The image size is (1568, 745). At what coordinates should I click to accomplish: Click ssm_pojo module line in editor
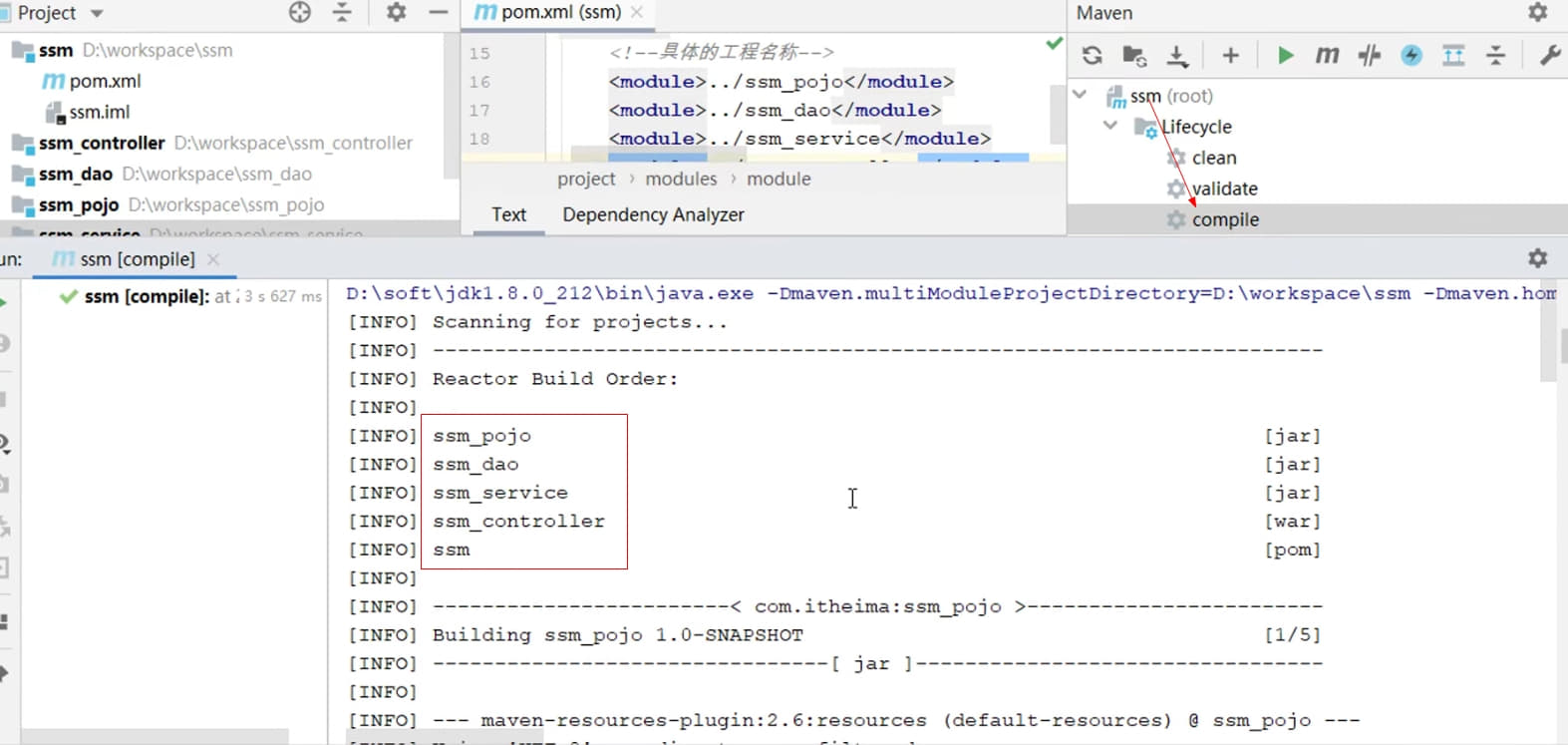pyautogui.click(x=782, y=82)
